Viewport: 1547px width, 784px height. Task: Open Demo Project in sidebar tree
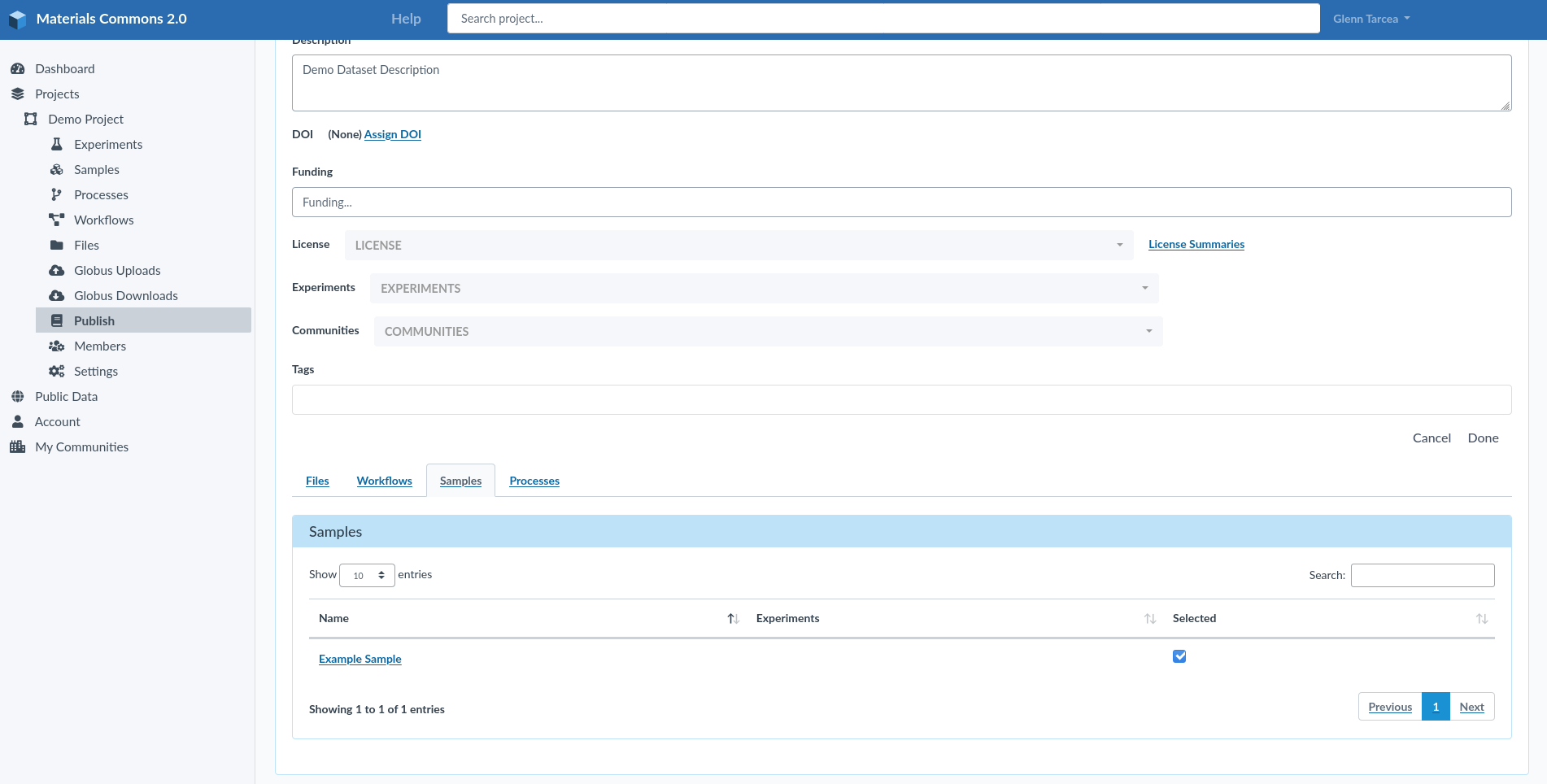coord(85,120)
